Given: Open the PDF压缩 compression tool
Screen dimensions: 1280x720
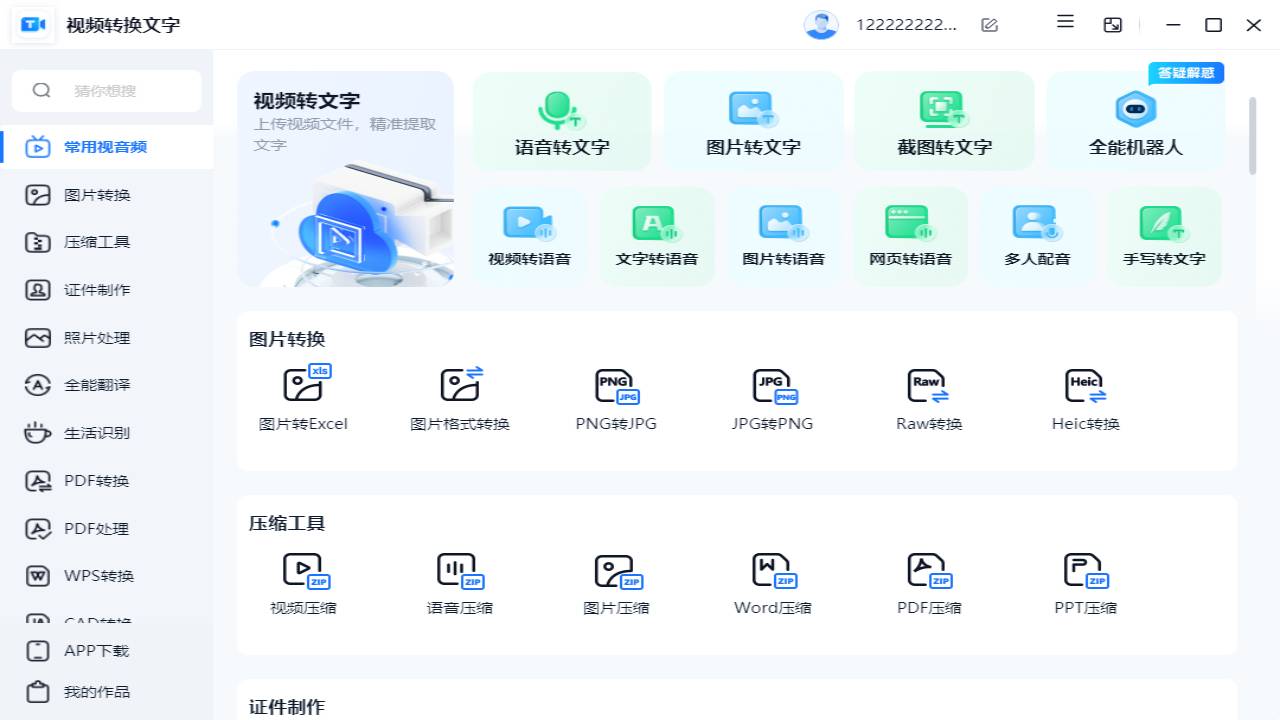Looking at the screenshot, I should (x=929, y=583).
